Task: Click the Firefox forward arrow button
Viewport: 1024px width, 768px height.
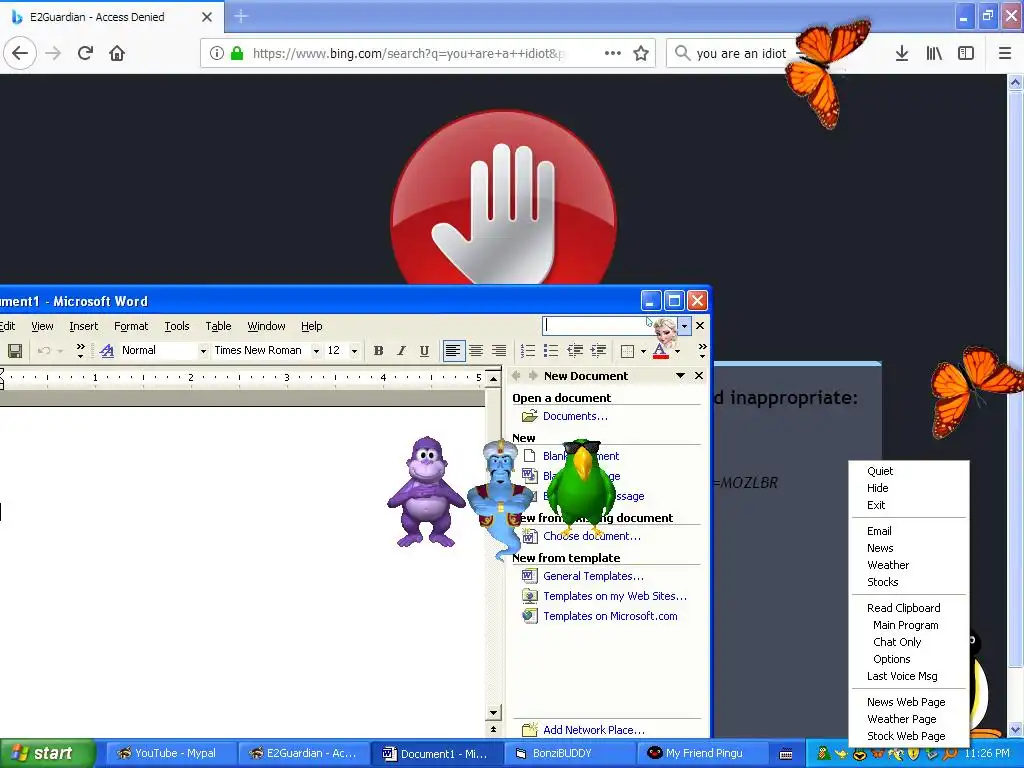Action: 54,53
